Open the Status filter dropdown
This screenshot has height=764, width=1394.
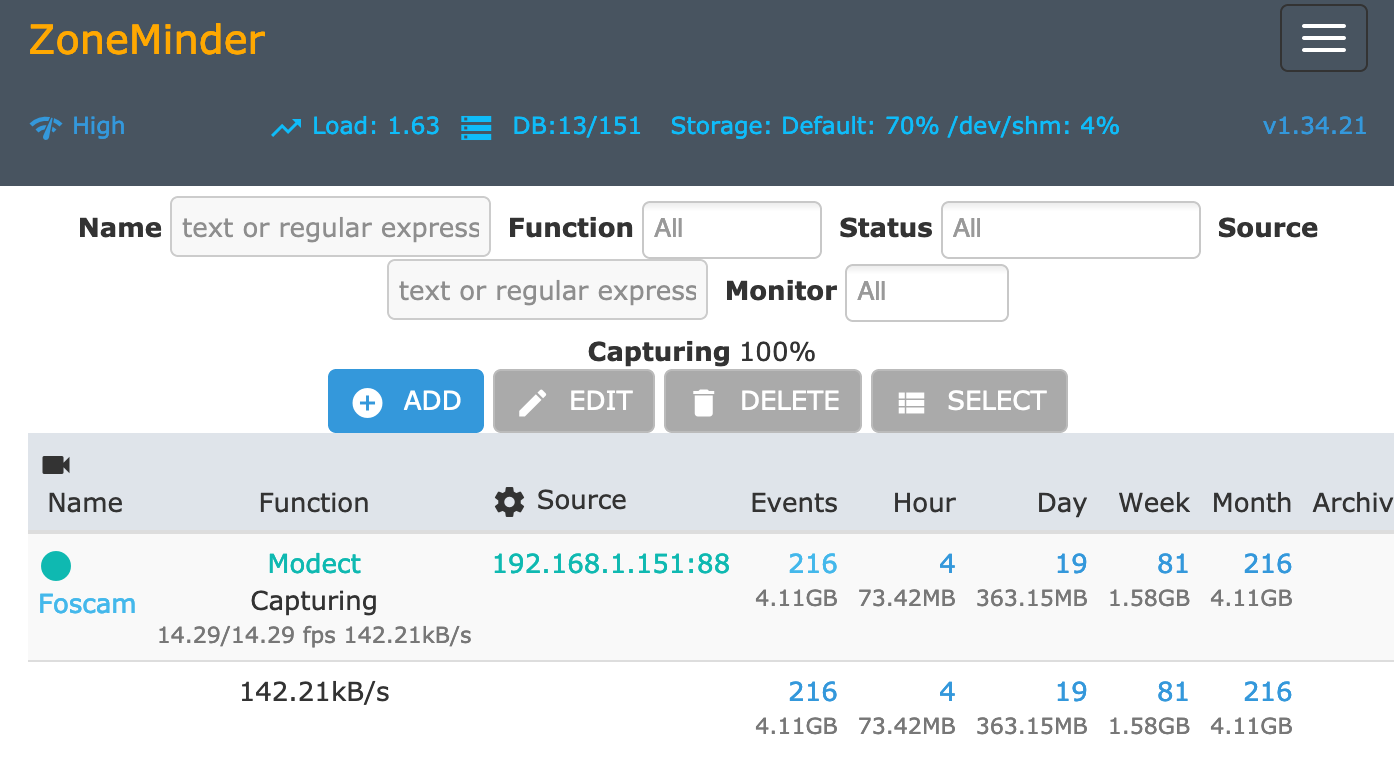1071,230
